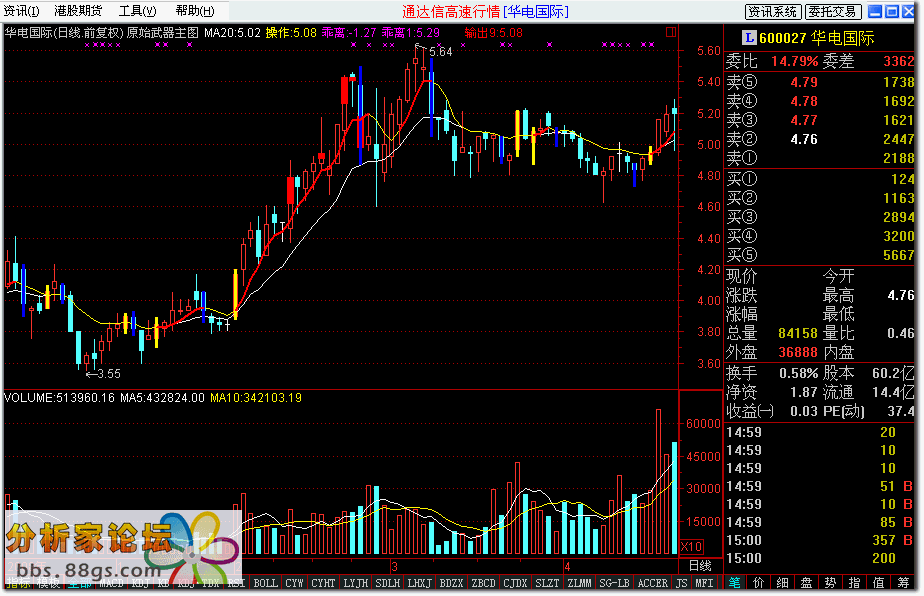The height and width of the screenshot is (596, 924).
Task: Click the MA20:5.02 indicator label
Action: pyautogui.click(x=232, y=32)
